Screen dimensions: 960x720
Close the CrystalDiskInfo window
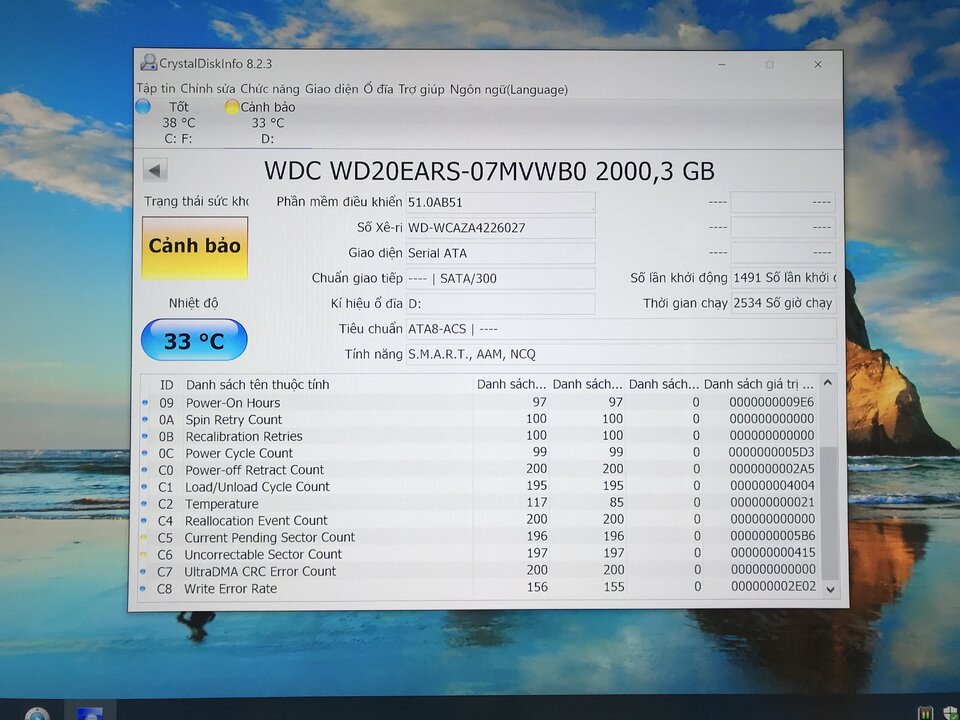tap(817, 64)
